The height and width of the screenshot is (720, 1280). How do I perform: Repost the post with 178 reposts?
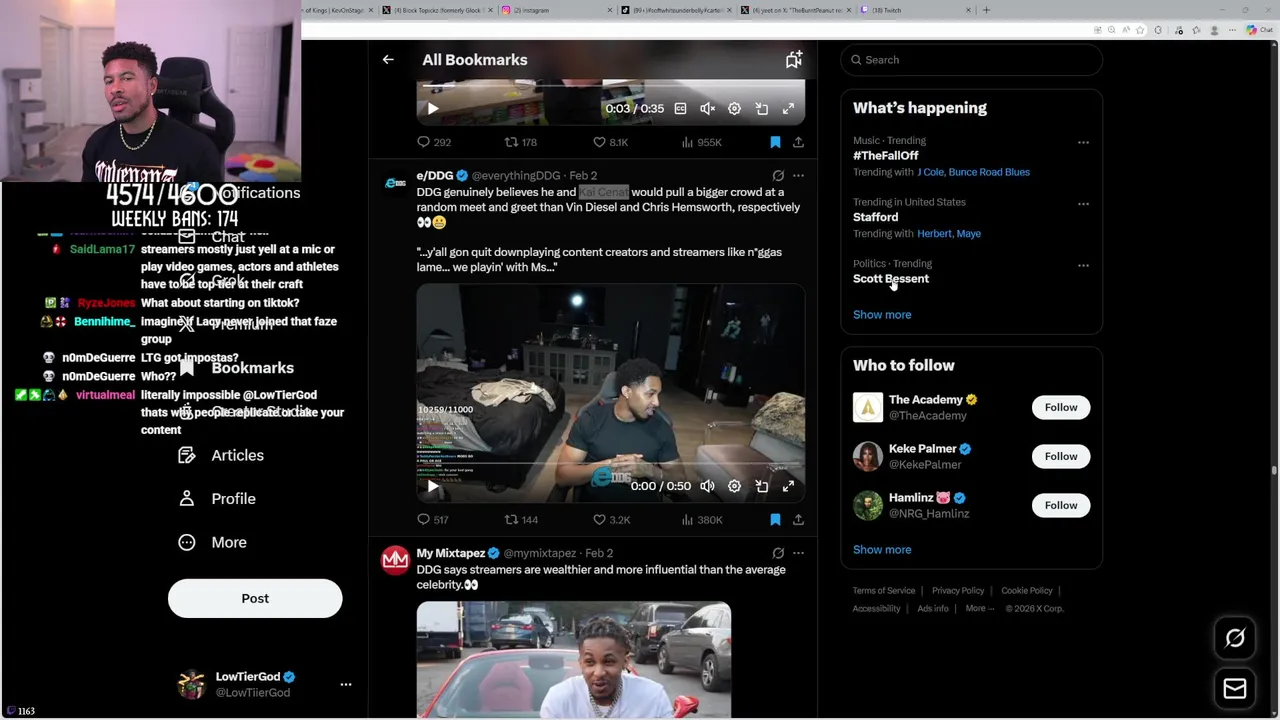coord(521,142)
